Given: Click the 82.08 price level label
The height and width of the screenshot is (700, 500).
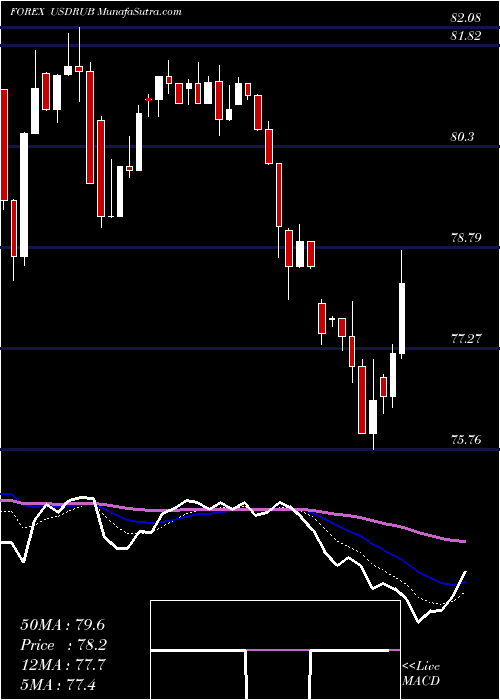Looking at the screenshot, I should point(466,18).
